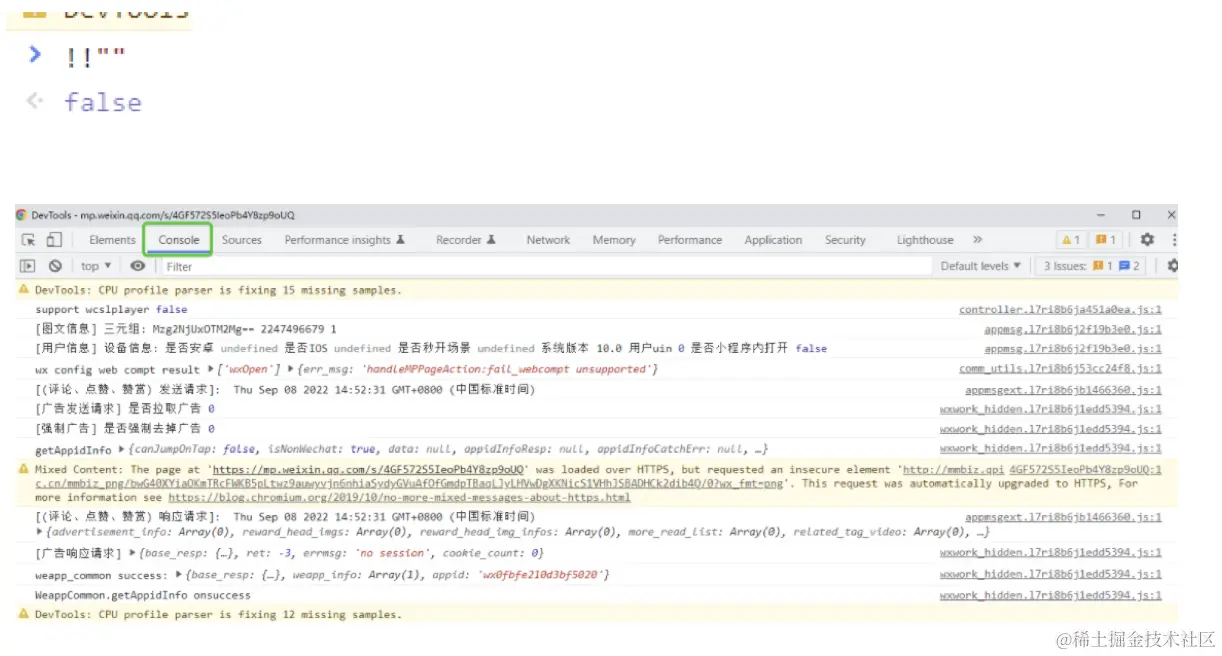
Task: Open controller.l7ri8b6ja451a0ea.js:1 source link
Action: pos(1060,310)
